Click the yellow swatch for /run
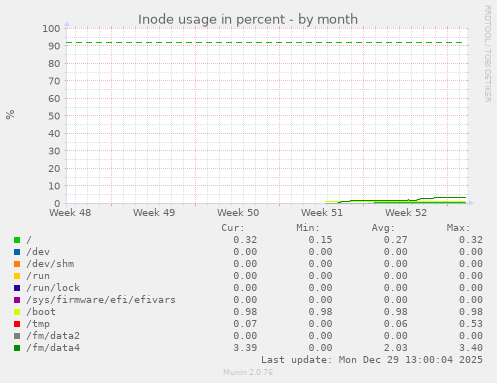 17,276
